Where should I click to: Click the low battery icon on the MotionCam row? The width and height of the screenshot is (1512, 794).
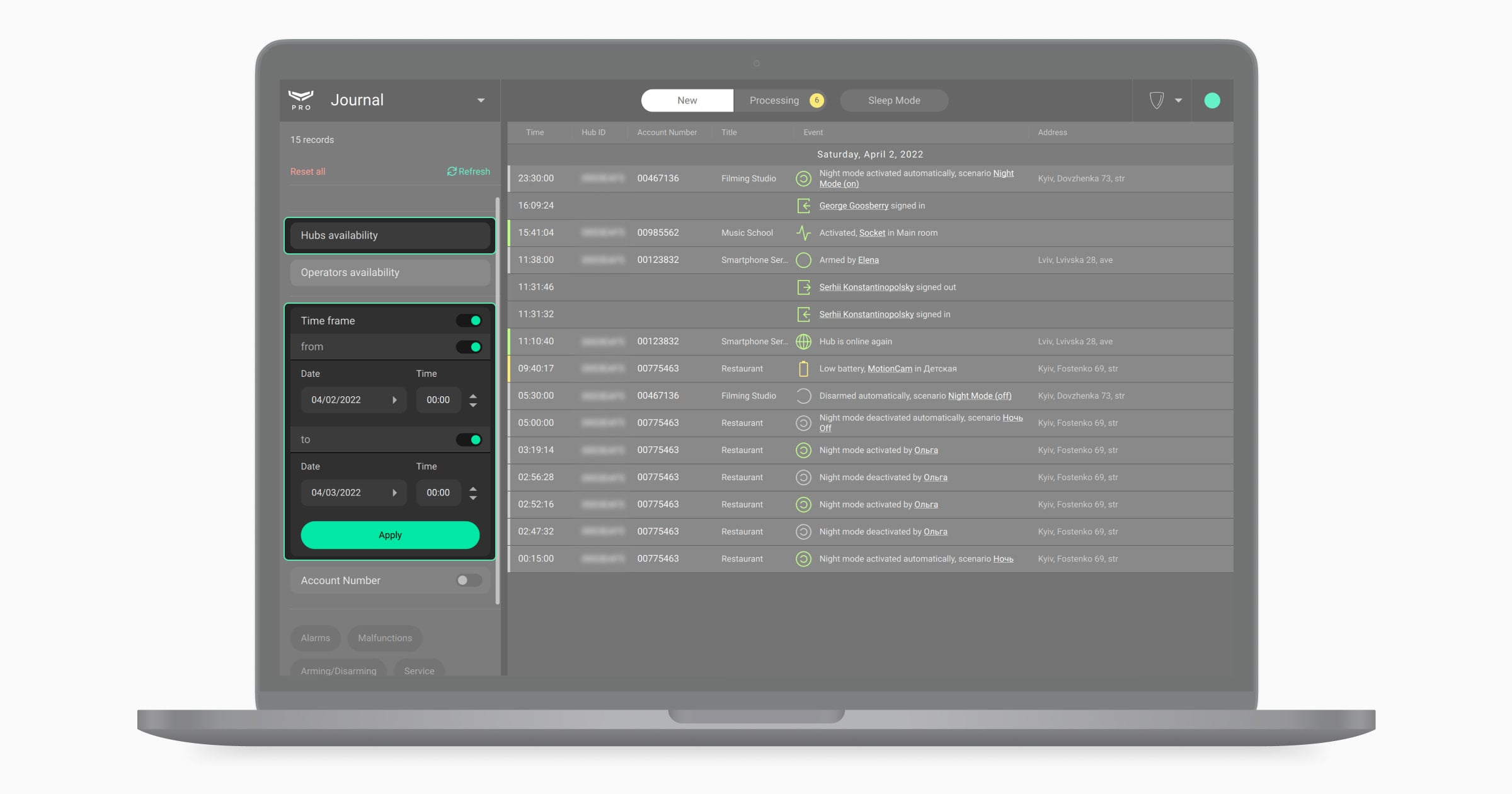(x=803, y=368)
